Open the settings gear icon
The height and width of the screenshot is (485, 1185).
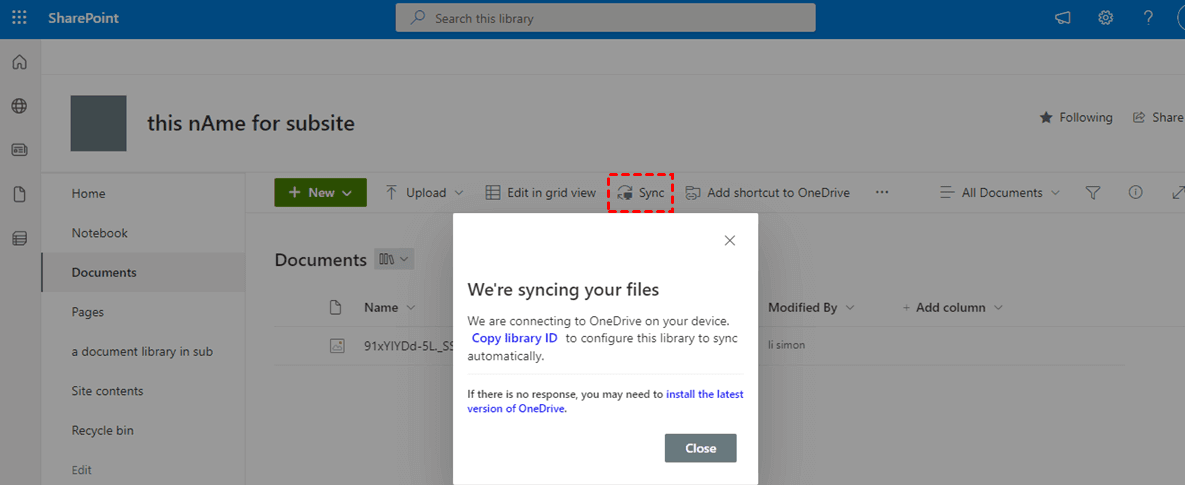(1106, 18)
